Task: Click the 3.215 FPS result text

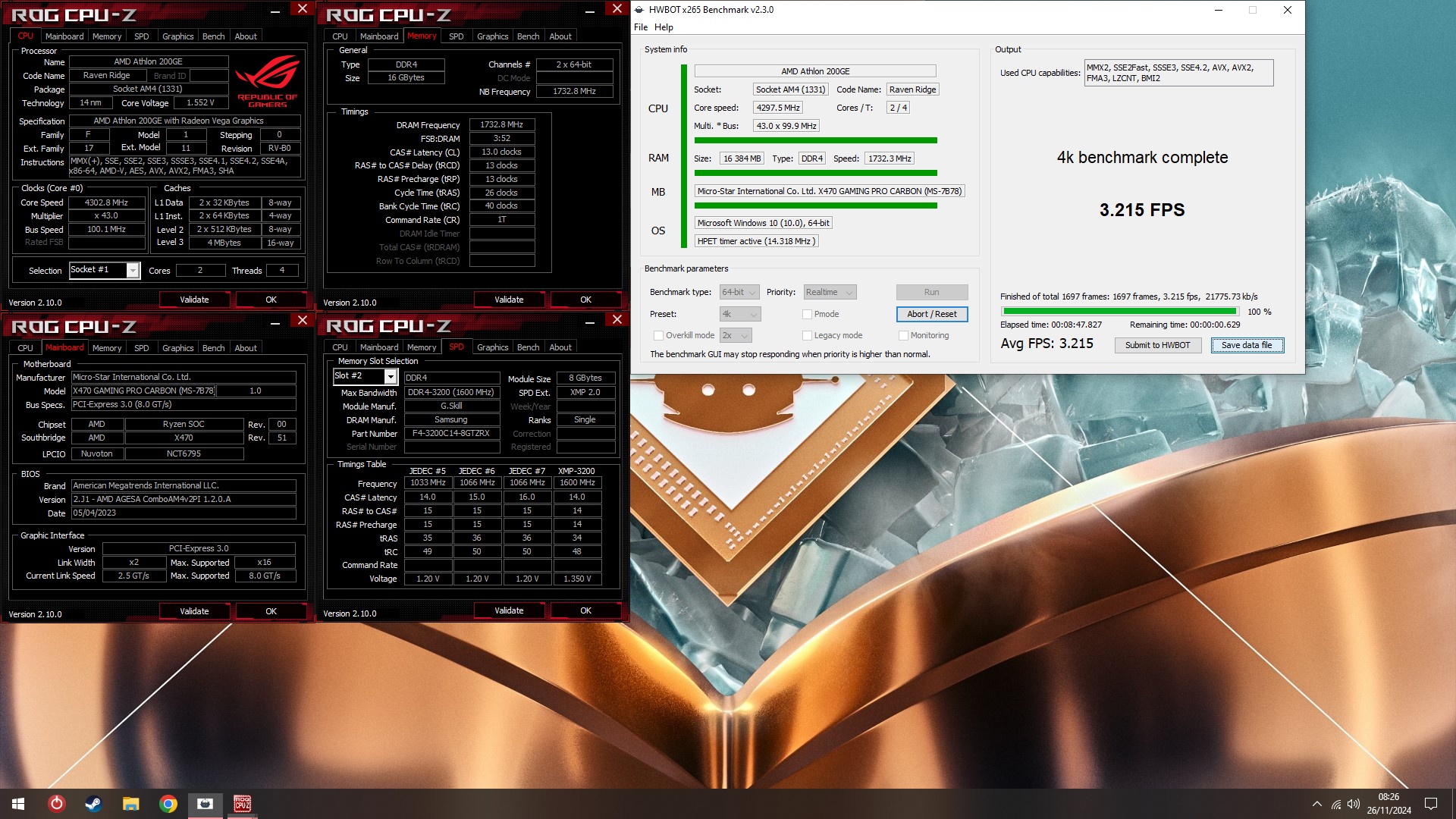Action: (1141, 210)
